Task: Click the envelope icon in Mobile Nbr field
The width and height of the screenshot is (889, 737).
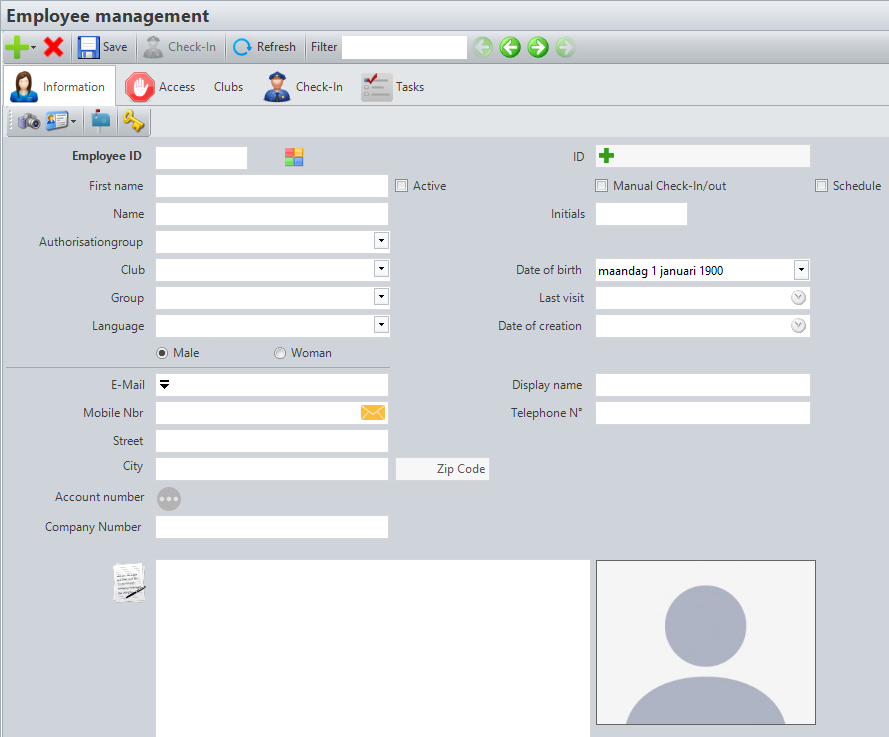Action: click(373, 413)
